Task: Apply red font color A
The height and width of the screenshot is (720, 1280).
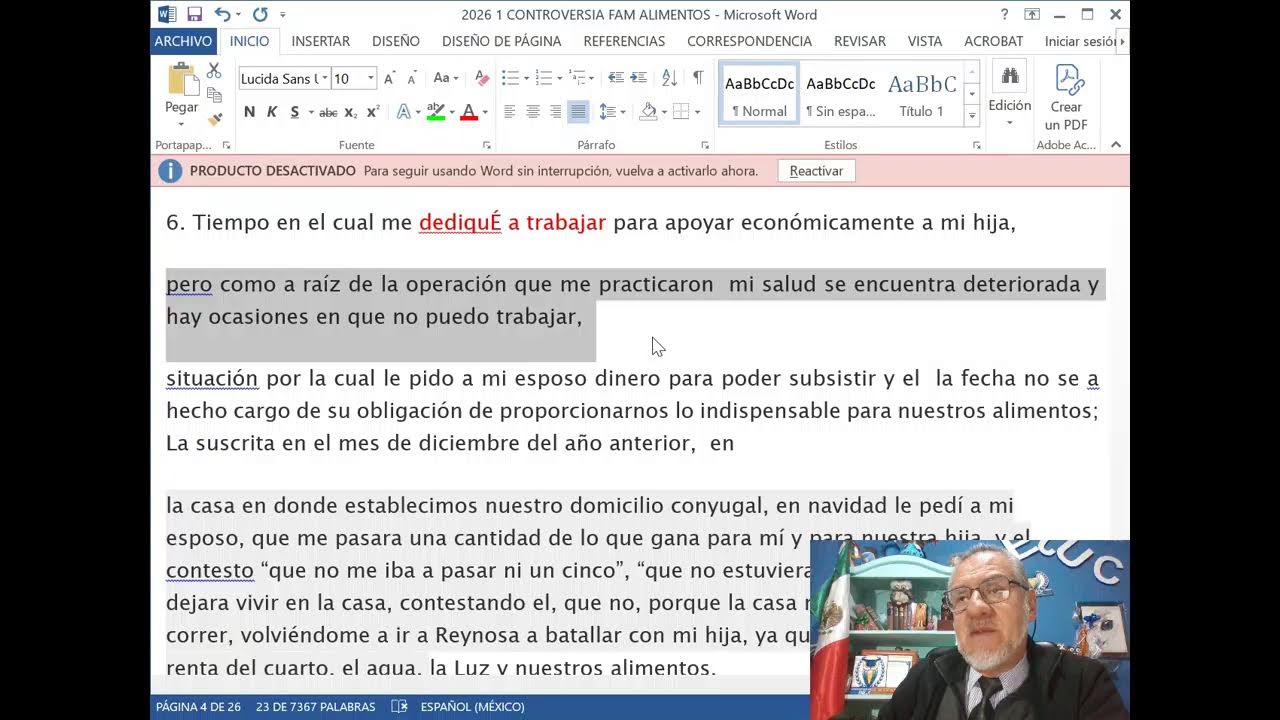Action: point(468,112)
